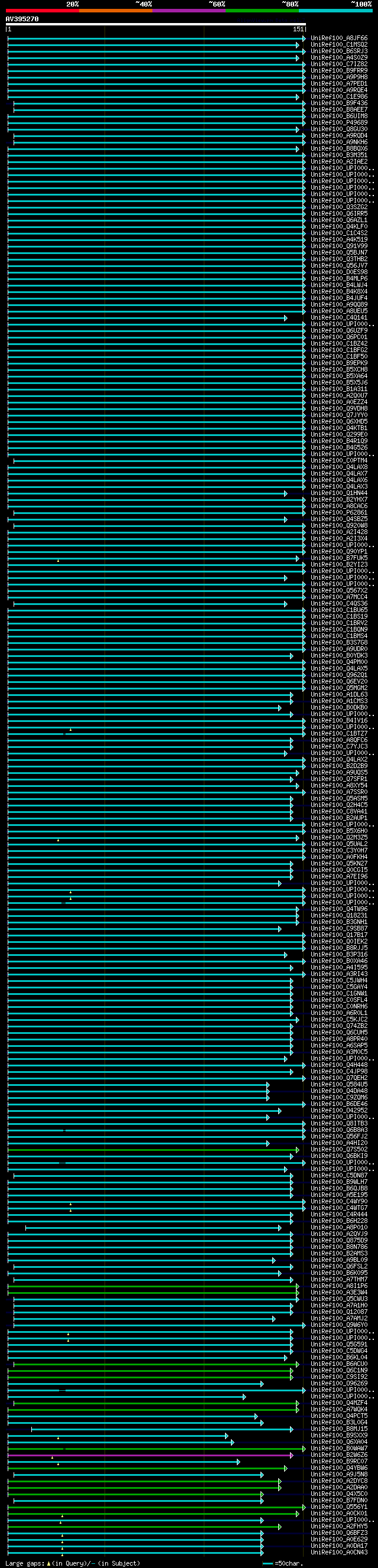Click the green ~80% identity legend segment
378x1568 pixels.
262,11
